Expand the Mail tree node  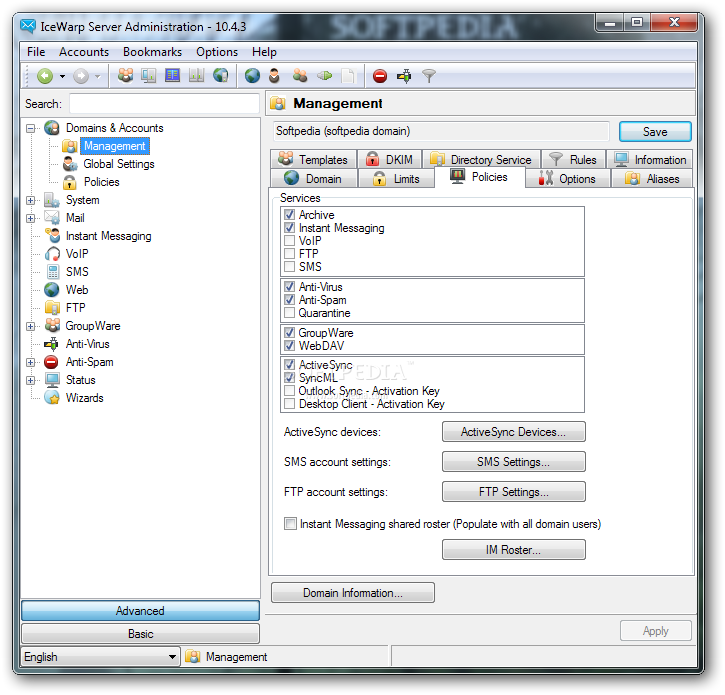31,218
